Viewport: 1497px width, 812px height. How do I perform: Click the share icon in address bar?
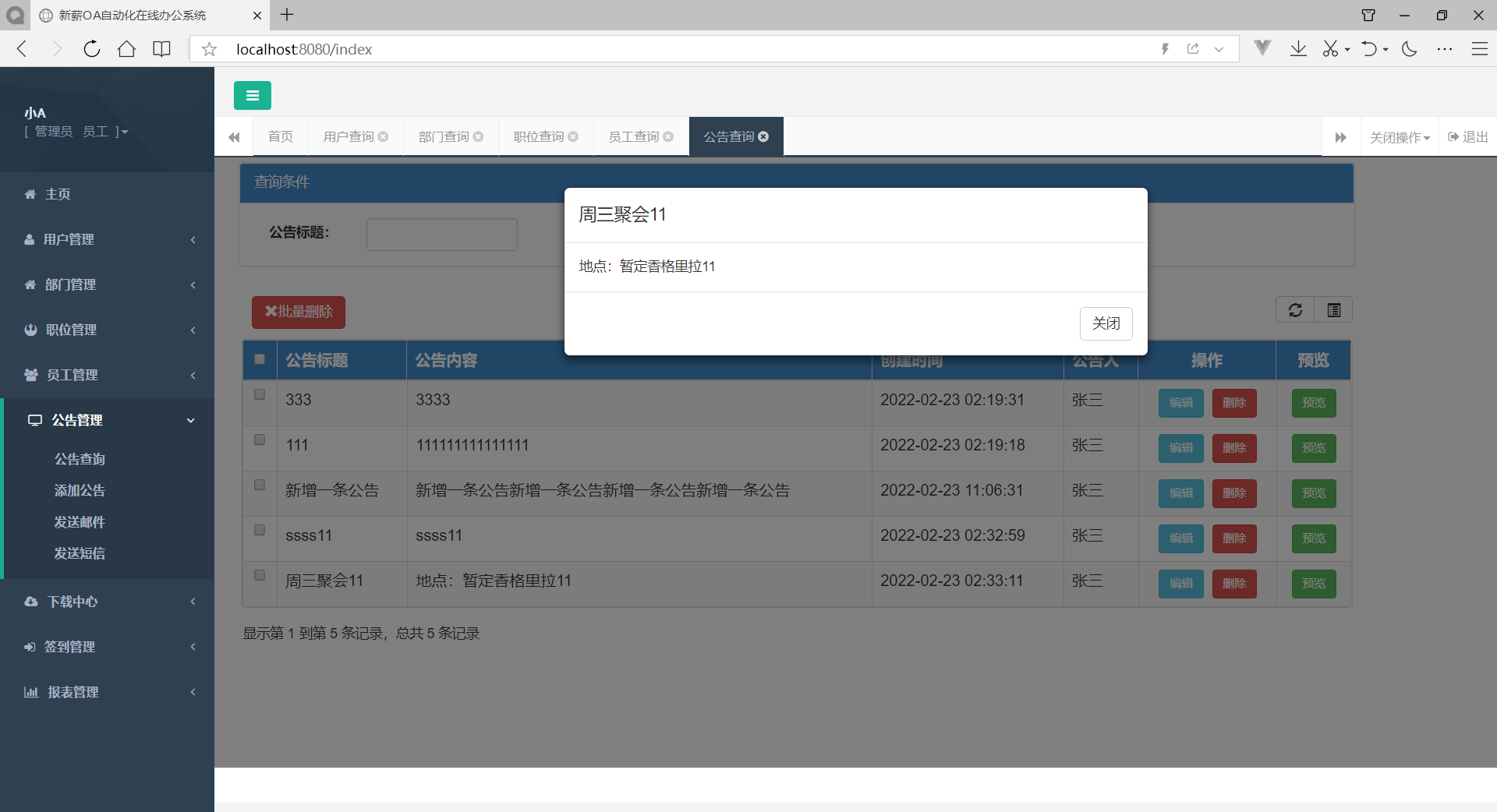[x=1193, y=49]
